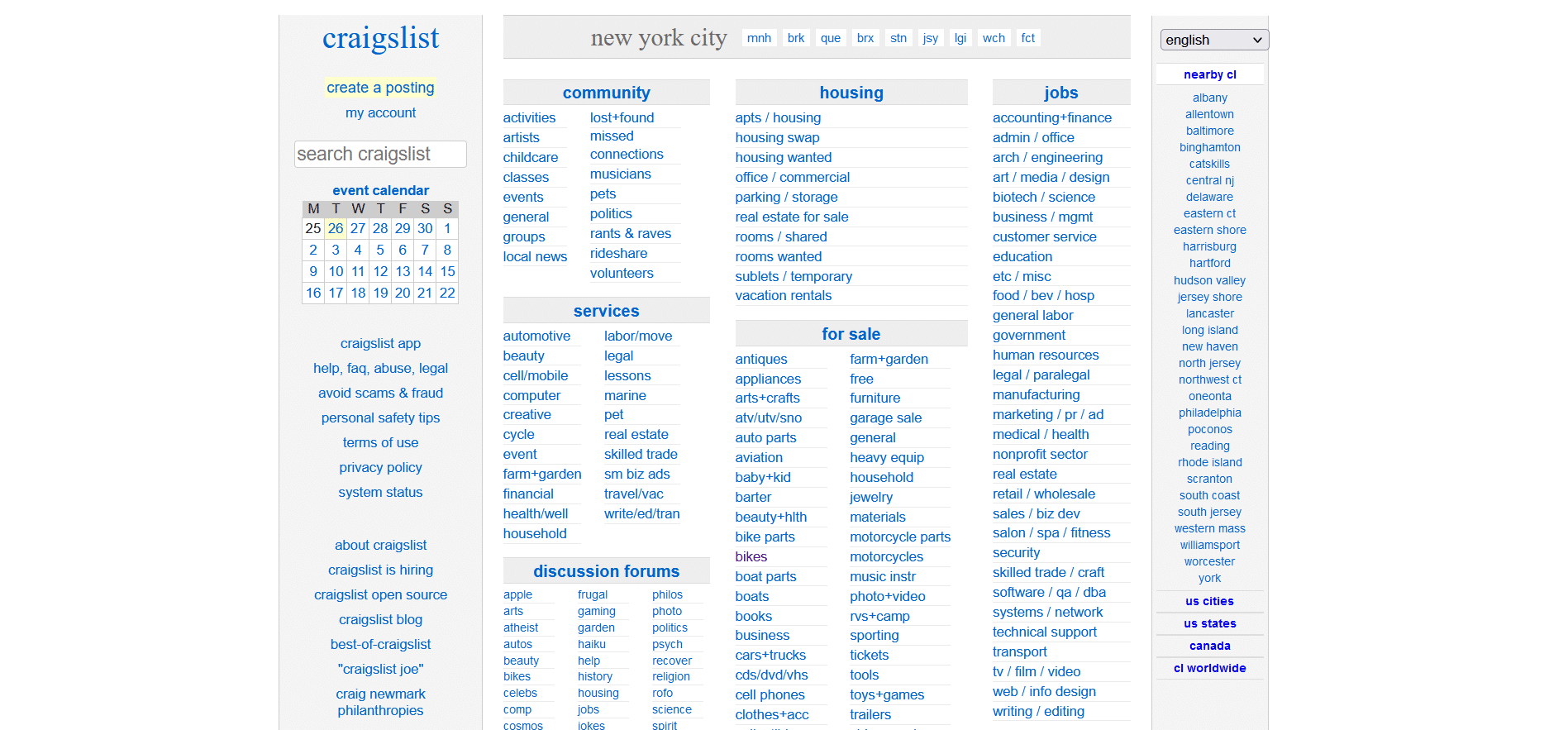Select the wch area tab
The height and width of the screenshot is (730, 1568).
[994, 38]
